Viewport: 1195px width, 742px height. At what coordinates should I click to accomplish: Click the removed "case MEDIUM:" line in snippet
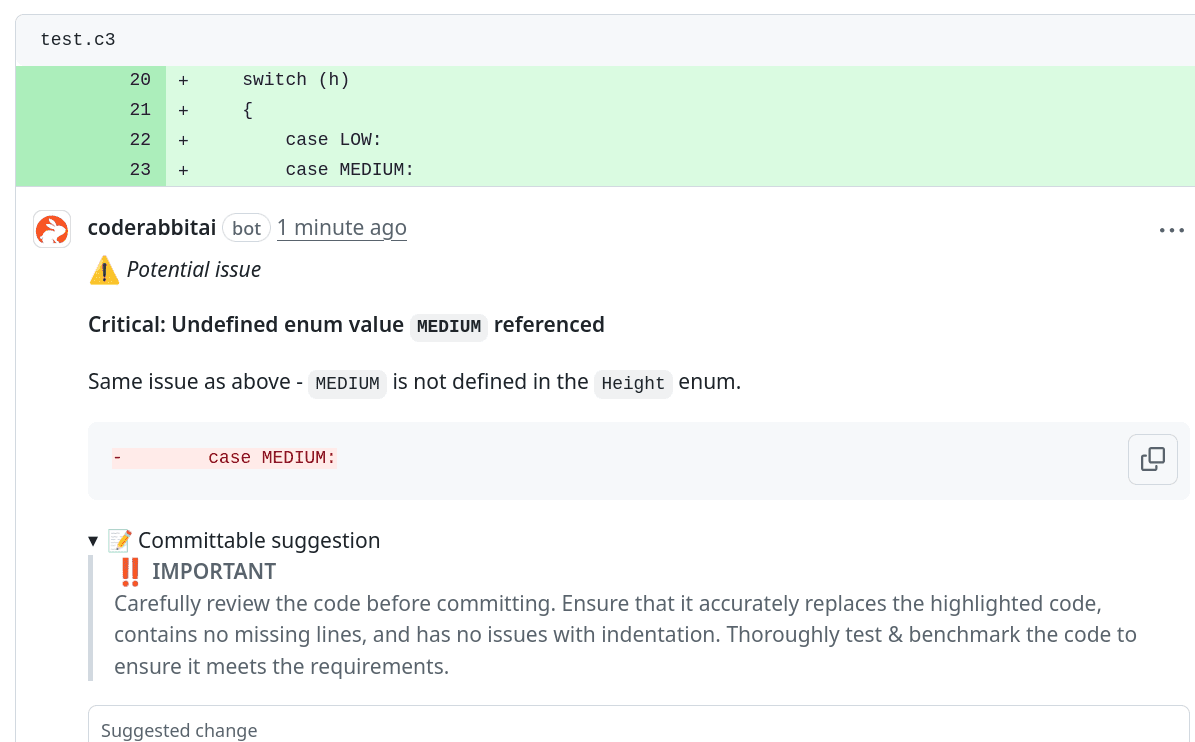tap(272, 458)
